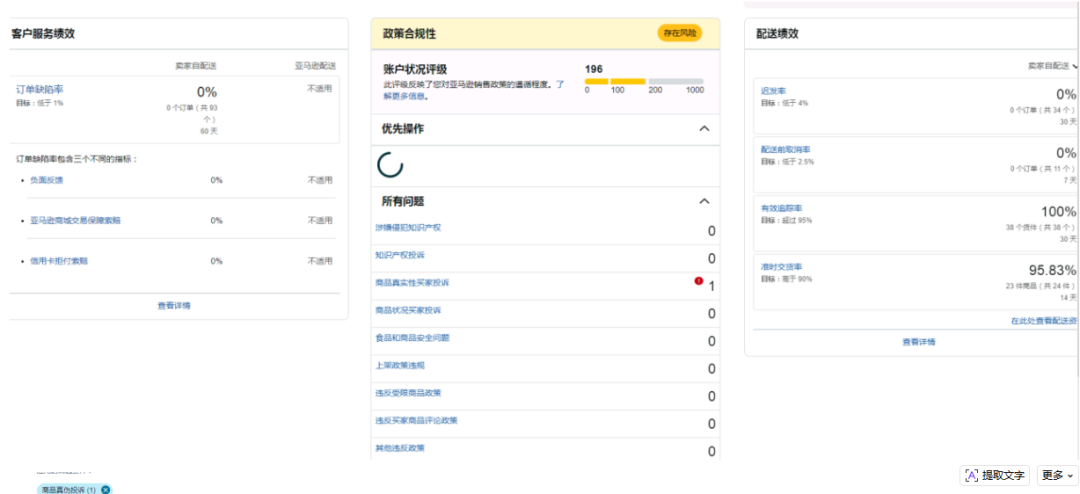Open the 配送前取消率 delivery metric
The image size is (1080, 494).
(x=785, y=150)
